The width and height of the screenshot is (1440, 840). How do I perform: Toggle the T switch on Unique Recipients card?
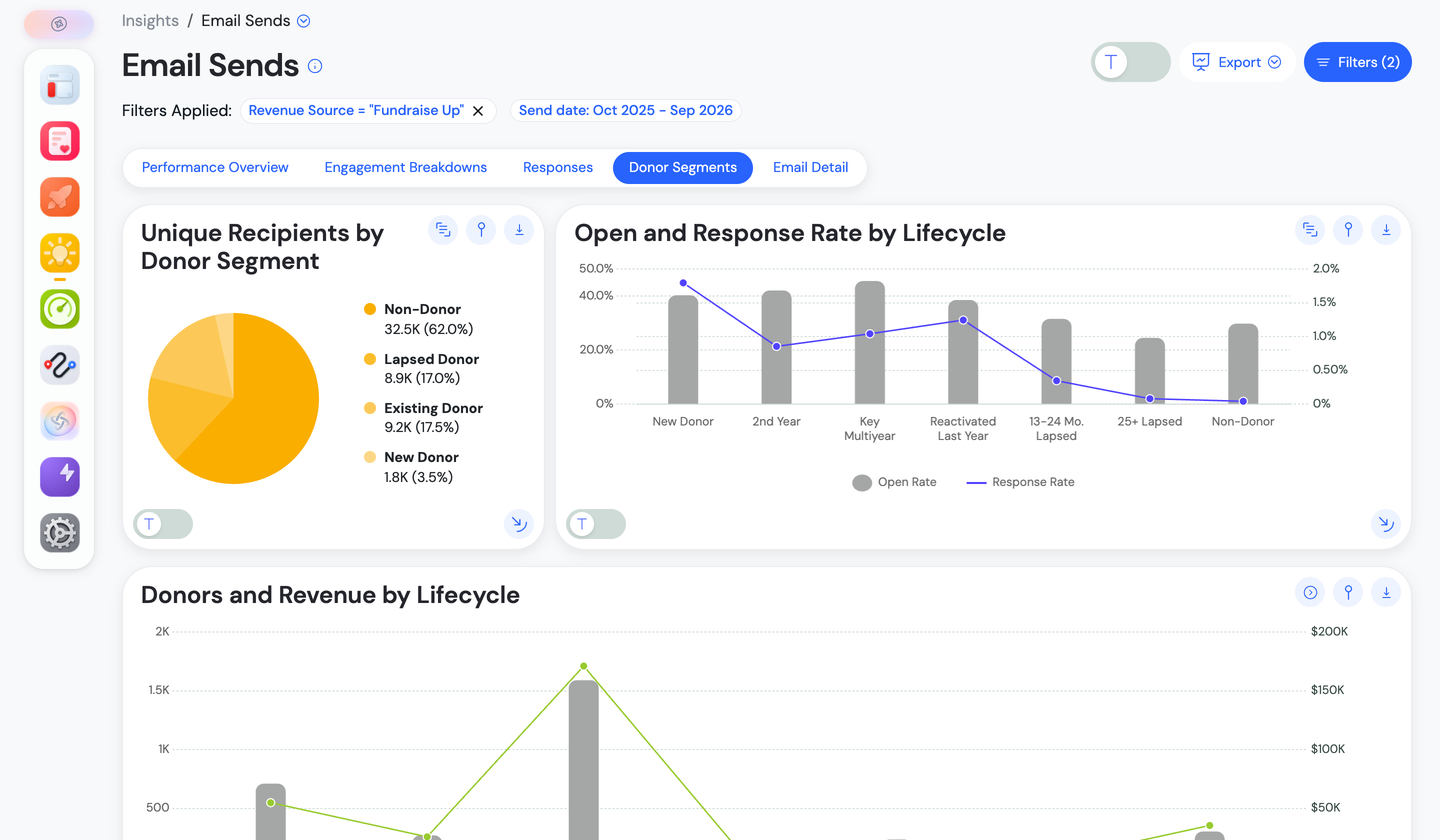(163, 524)
